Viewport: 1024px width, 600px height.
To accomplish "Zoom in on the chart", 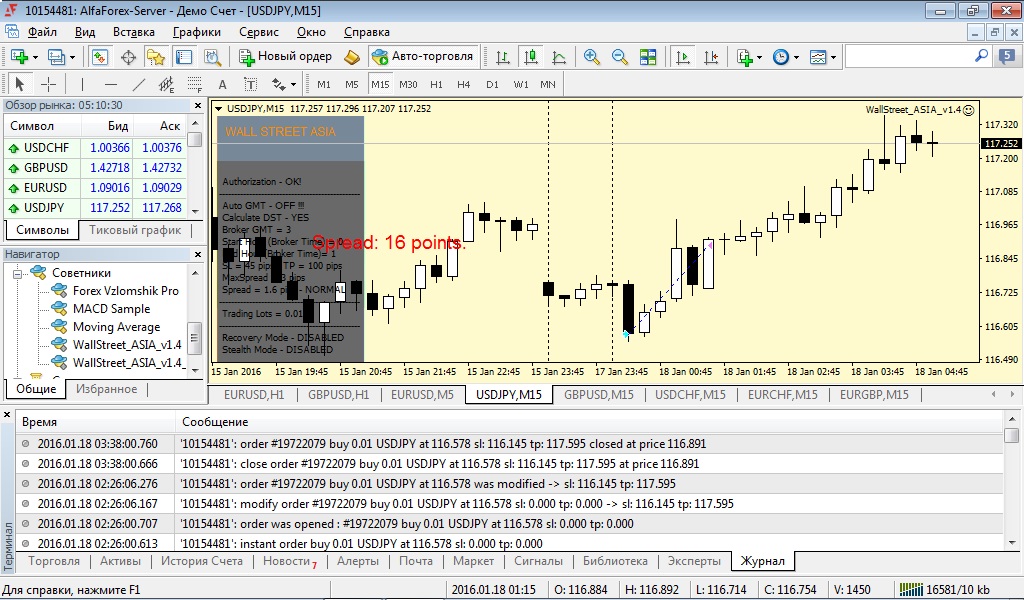I will [592, 57].
